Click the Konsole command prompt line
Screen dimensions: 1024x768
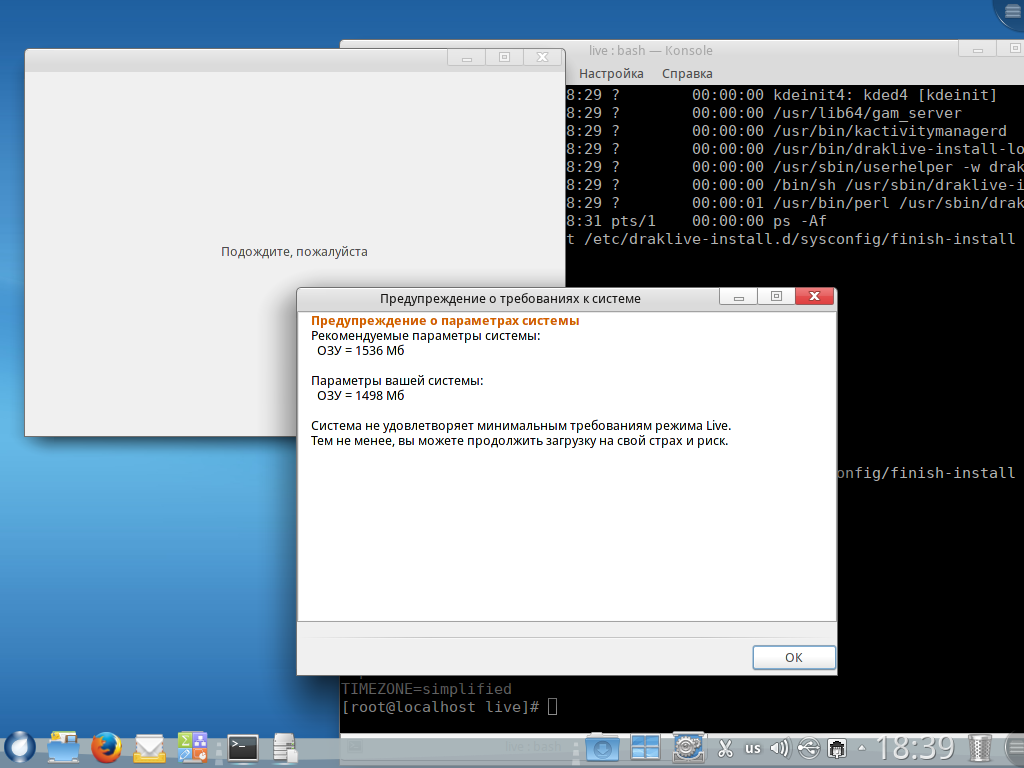[x=449, y=707]
